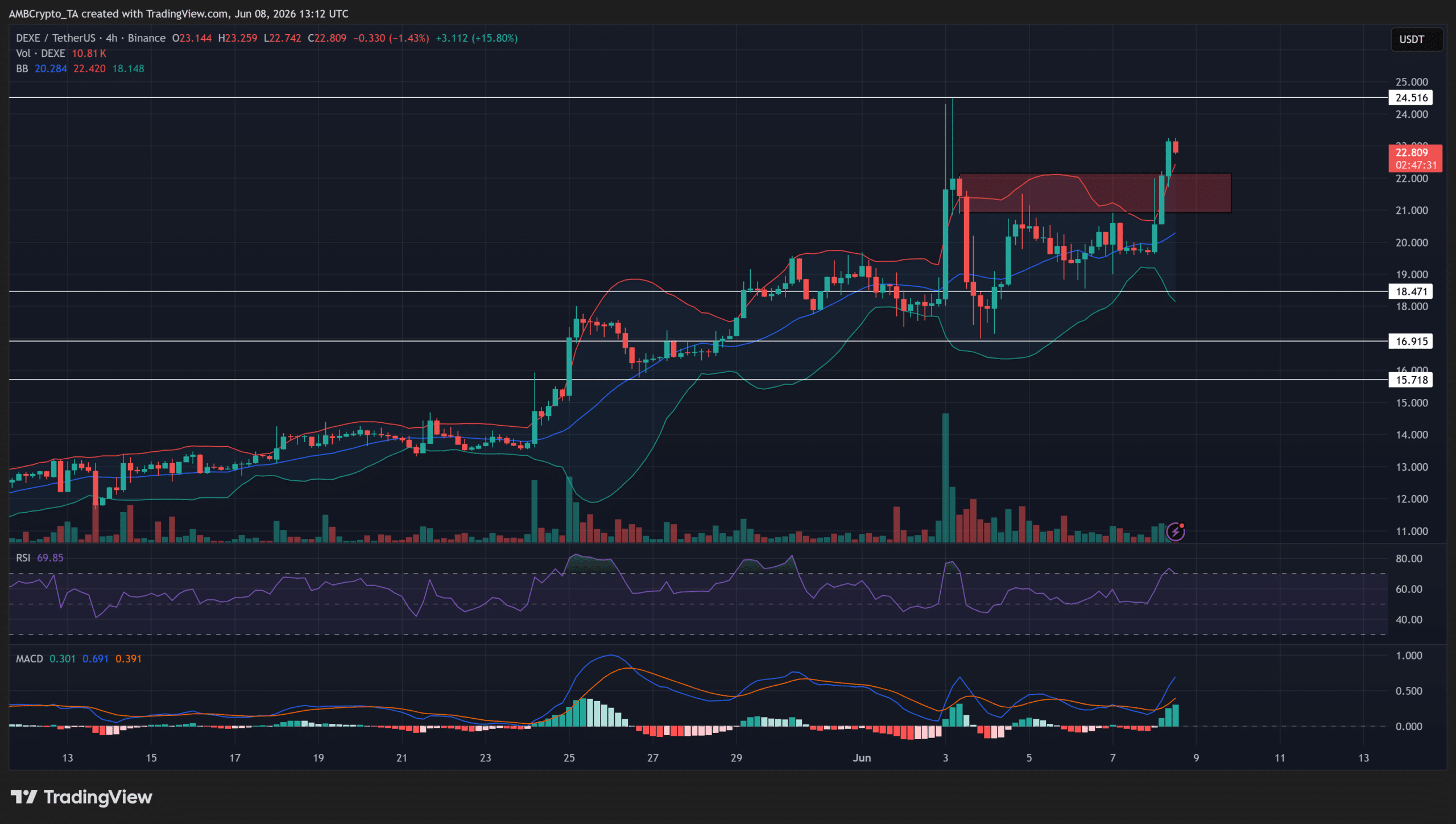1456x824 pixels.
Task: Click the 4h interval label
Action: (111, 38)
